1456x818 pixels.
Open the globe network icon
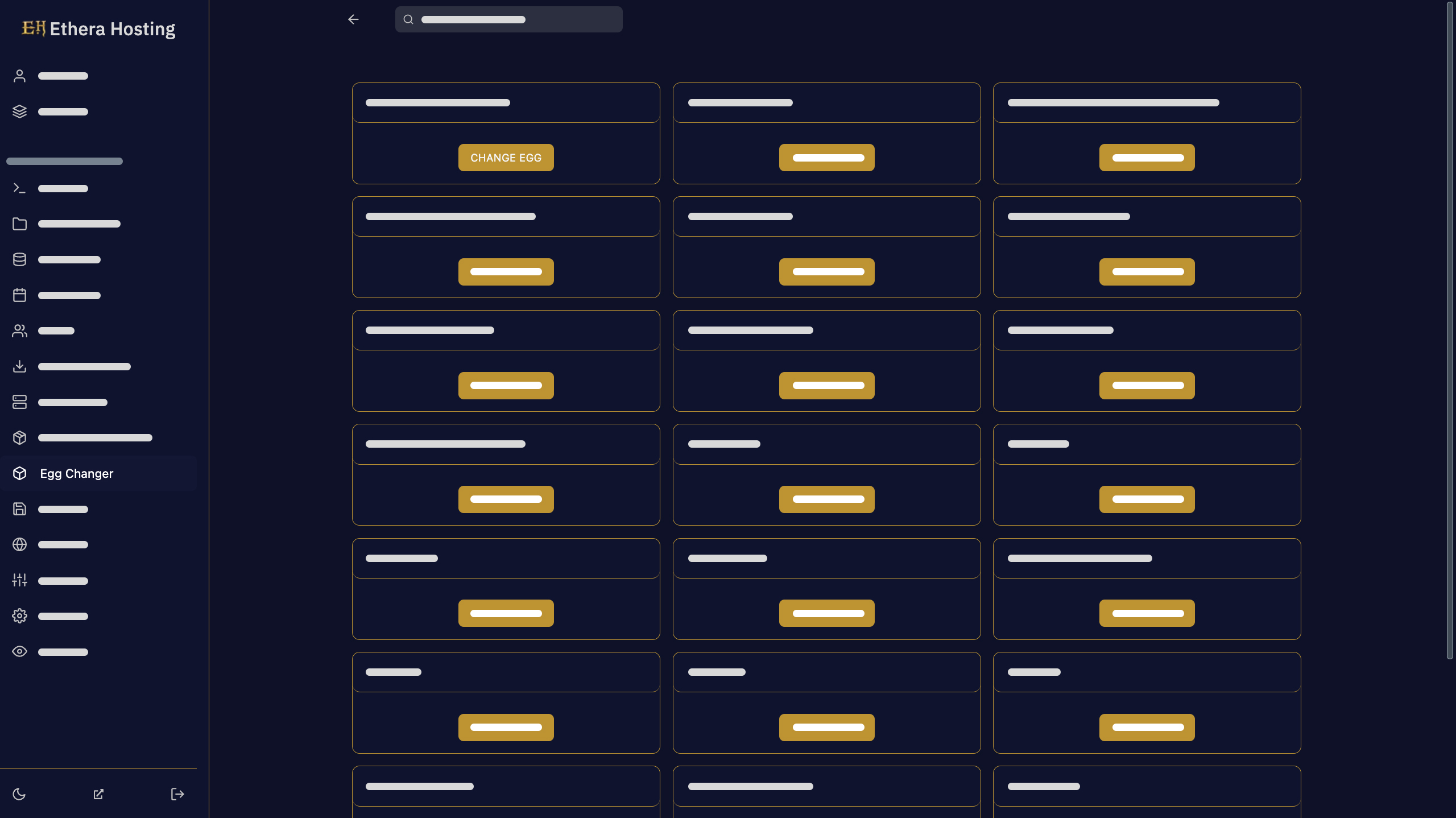click(20, 544)
